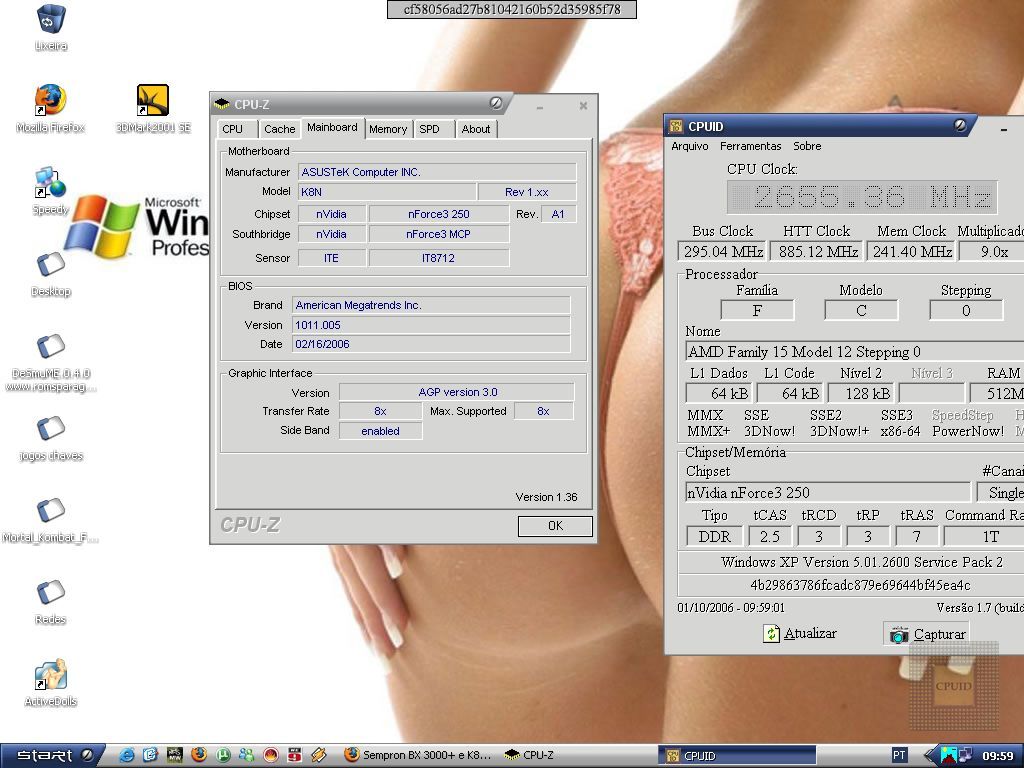Click the validation hash 4b29863786fcadc879e69644bf45ea4c
This screenshot has height=768, width=1024.
(x=860, y=584)
